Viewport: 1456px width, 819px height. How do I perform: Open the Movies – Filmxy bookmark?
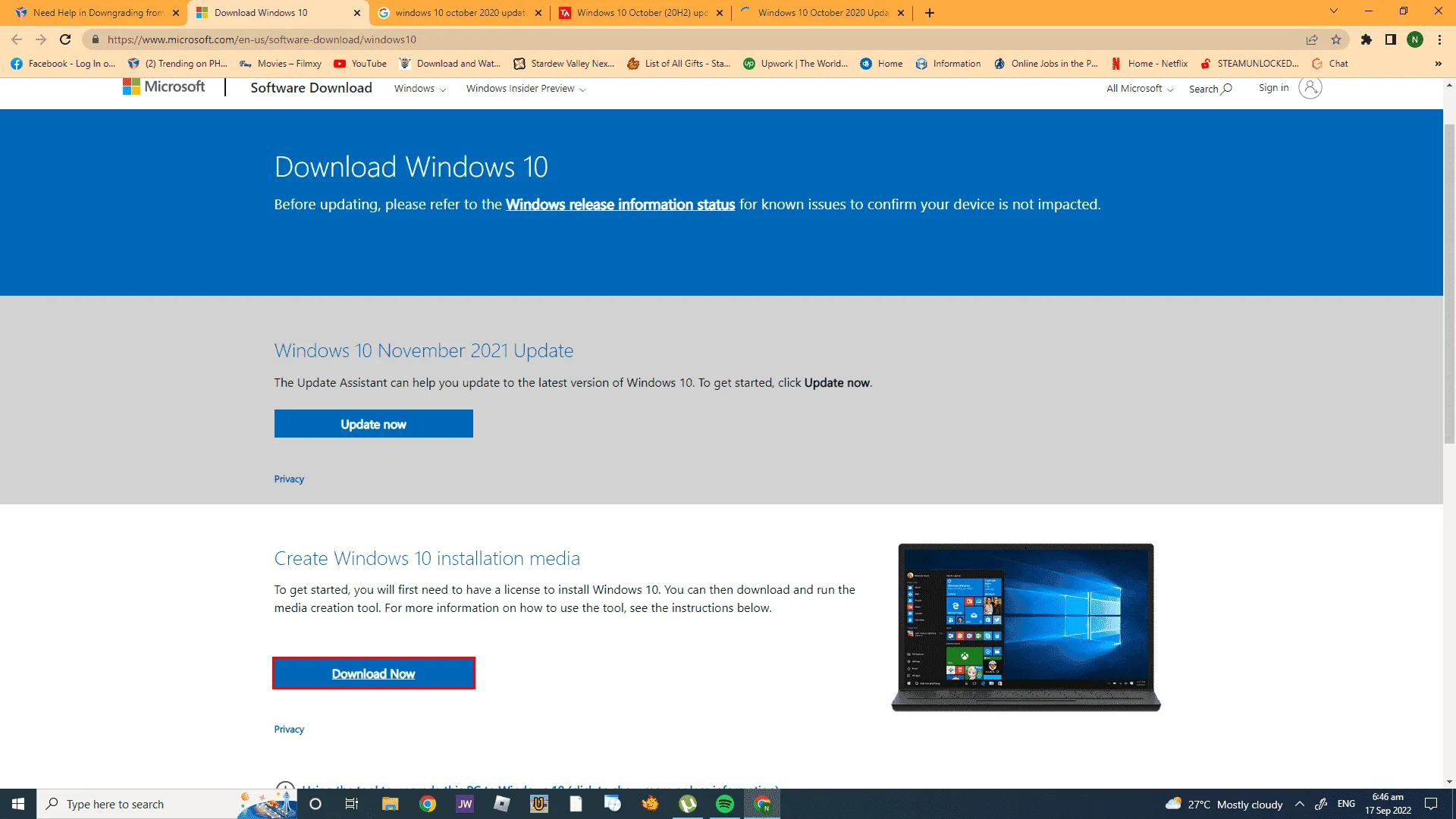click(x=281, y=64)
